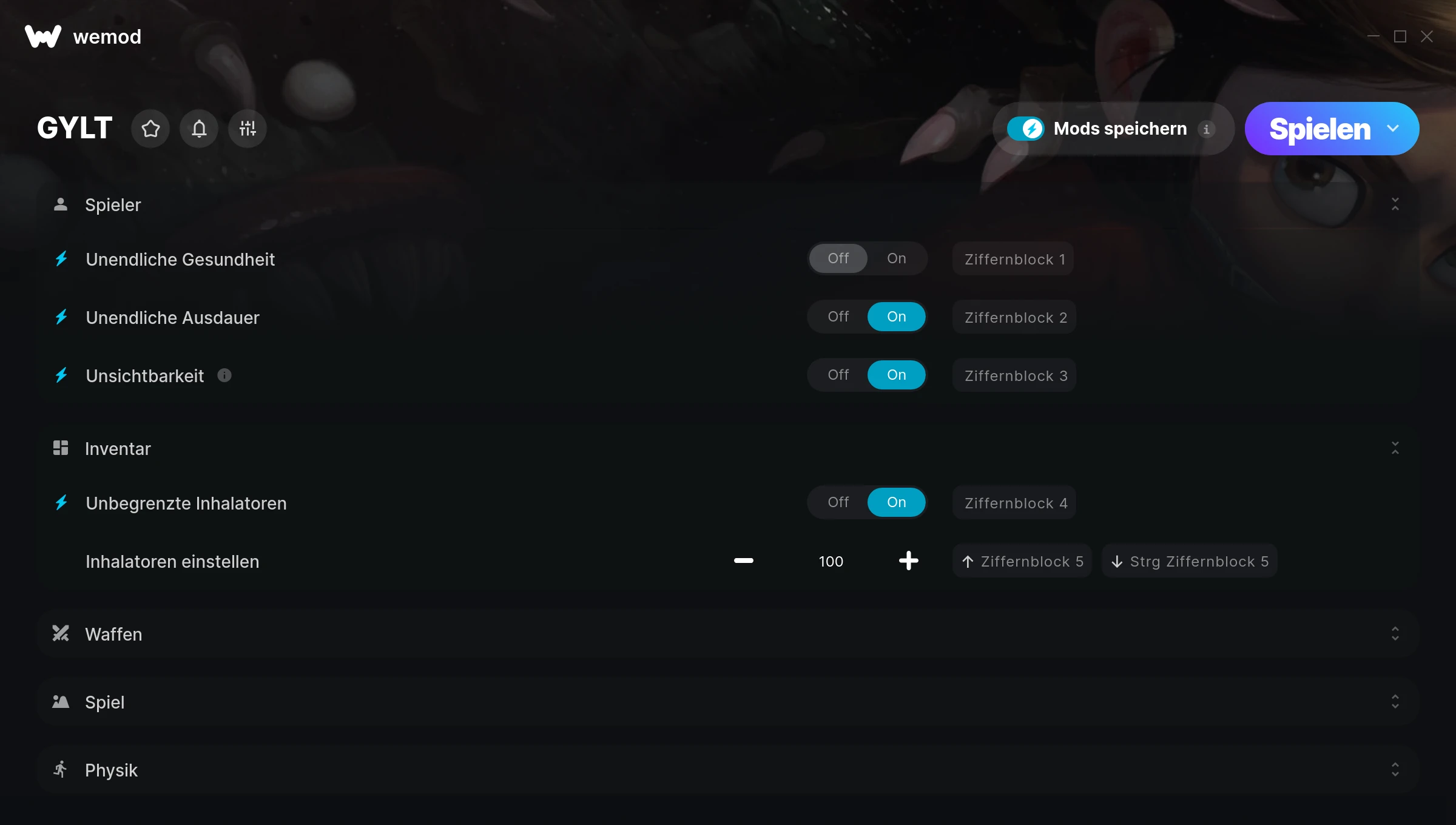Open the Spielen dropdown arrow
The image size is (1456, 825).
tap(1393, 129)
